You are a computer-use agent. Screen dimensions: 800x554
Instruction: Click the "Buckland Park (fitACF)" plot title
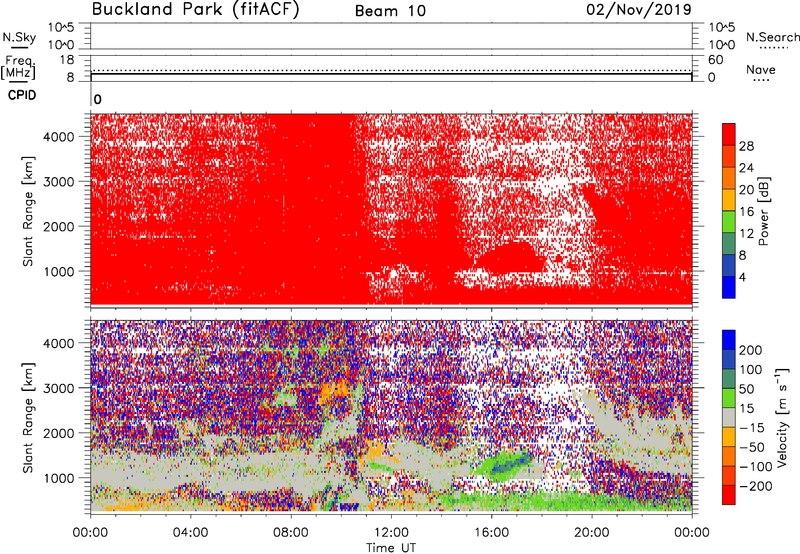coord(195,9)
